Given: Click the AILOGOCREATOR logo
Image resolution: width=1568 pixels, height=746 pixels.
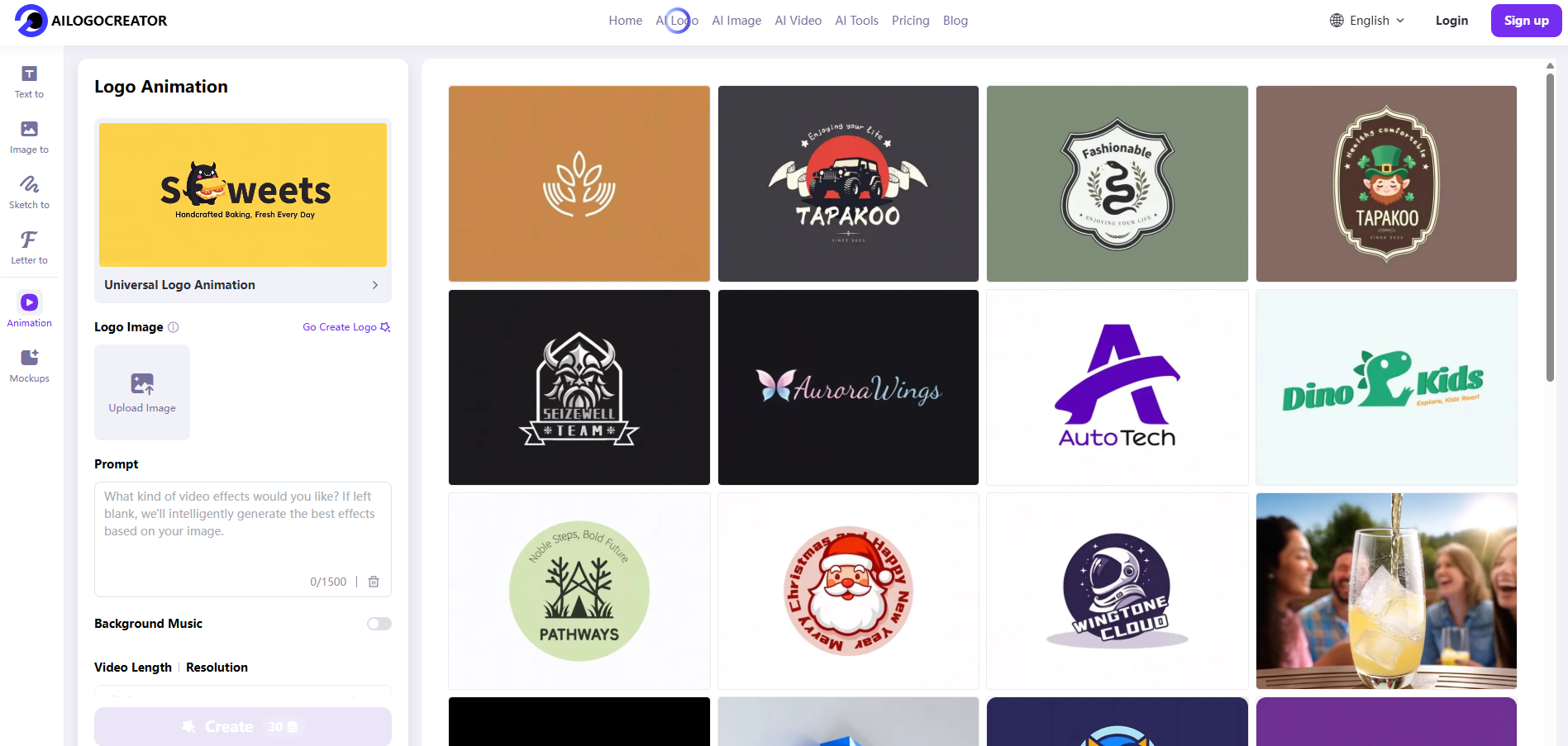Looking at the screenshot, I should tap(91, 21).
